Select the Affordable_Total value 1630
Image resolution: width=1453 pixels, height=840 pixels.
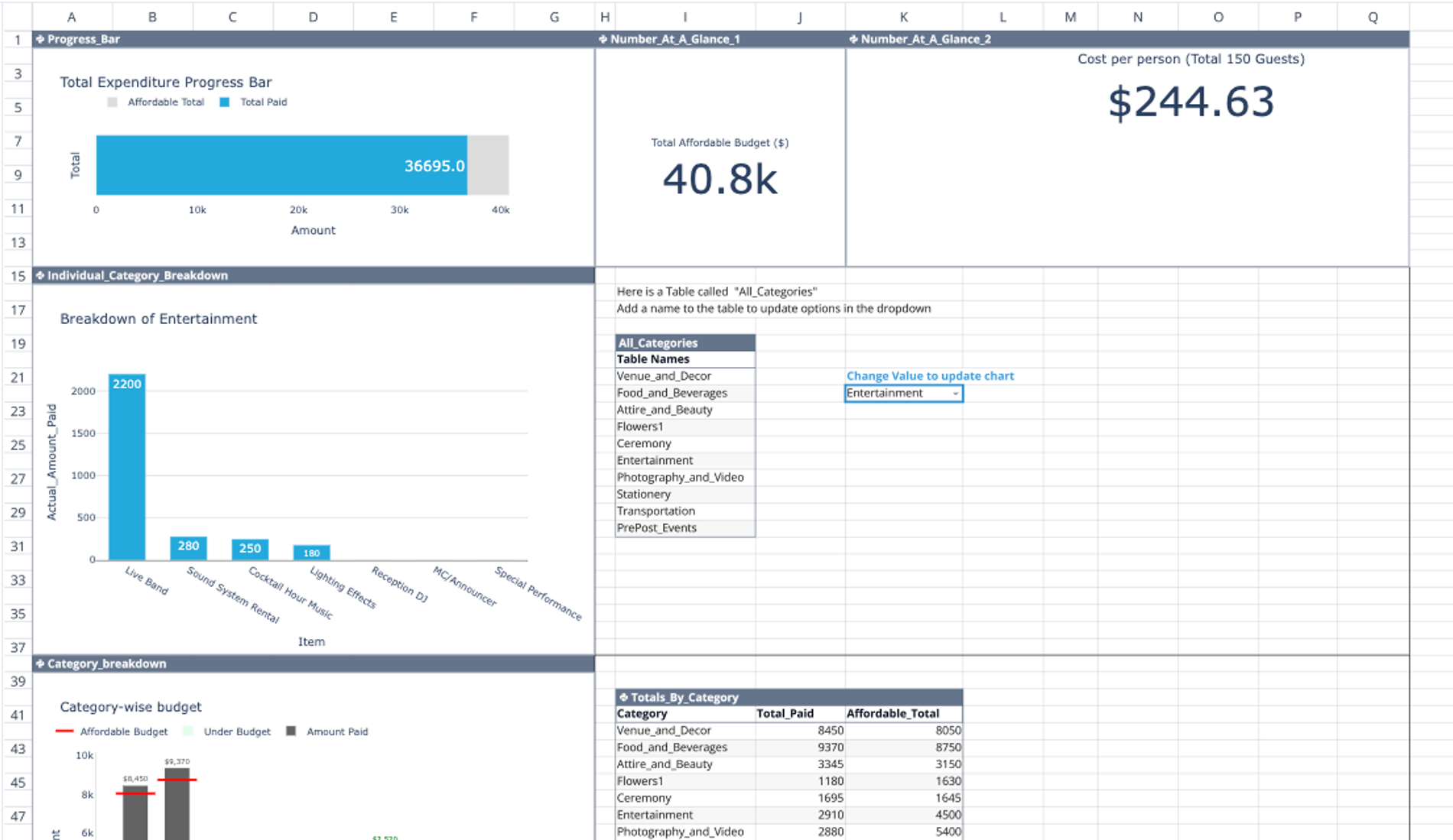[904, 781]
